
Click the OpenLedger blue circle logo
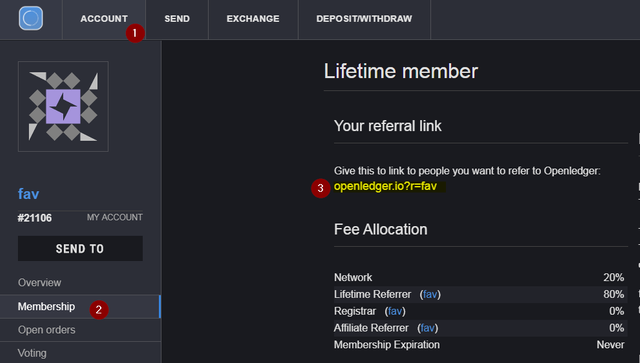[x=31, y=18]
